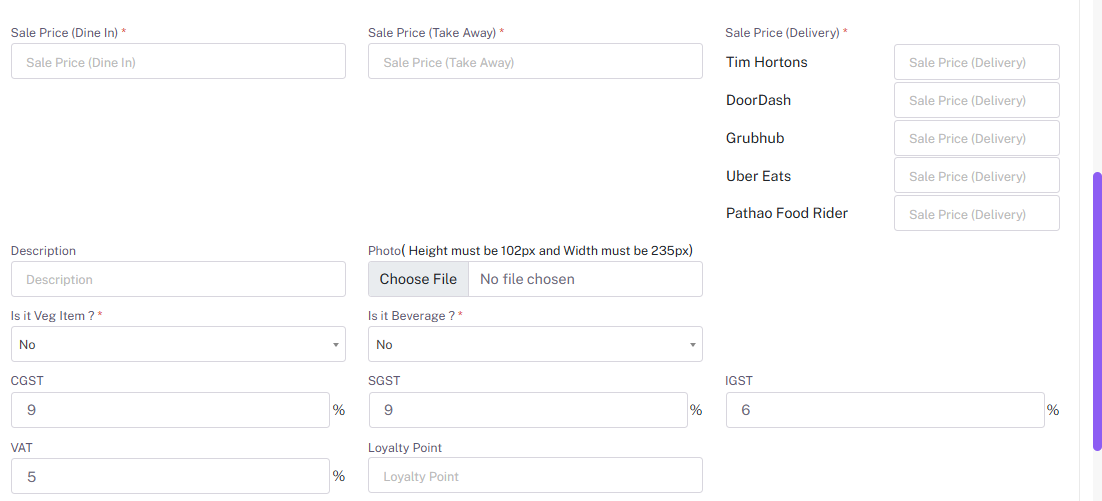Click the VAT percentage field

pyautogui.click(x=170, y=477)
